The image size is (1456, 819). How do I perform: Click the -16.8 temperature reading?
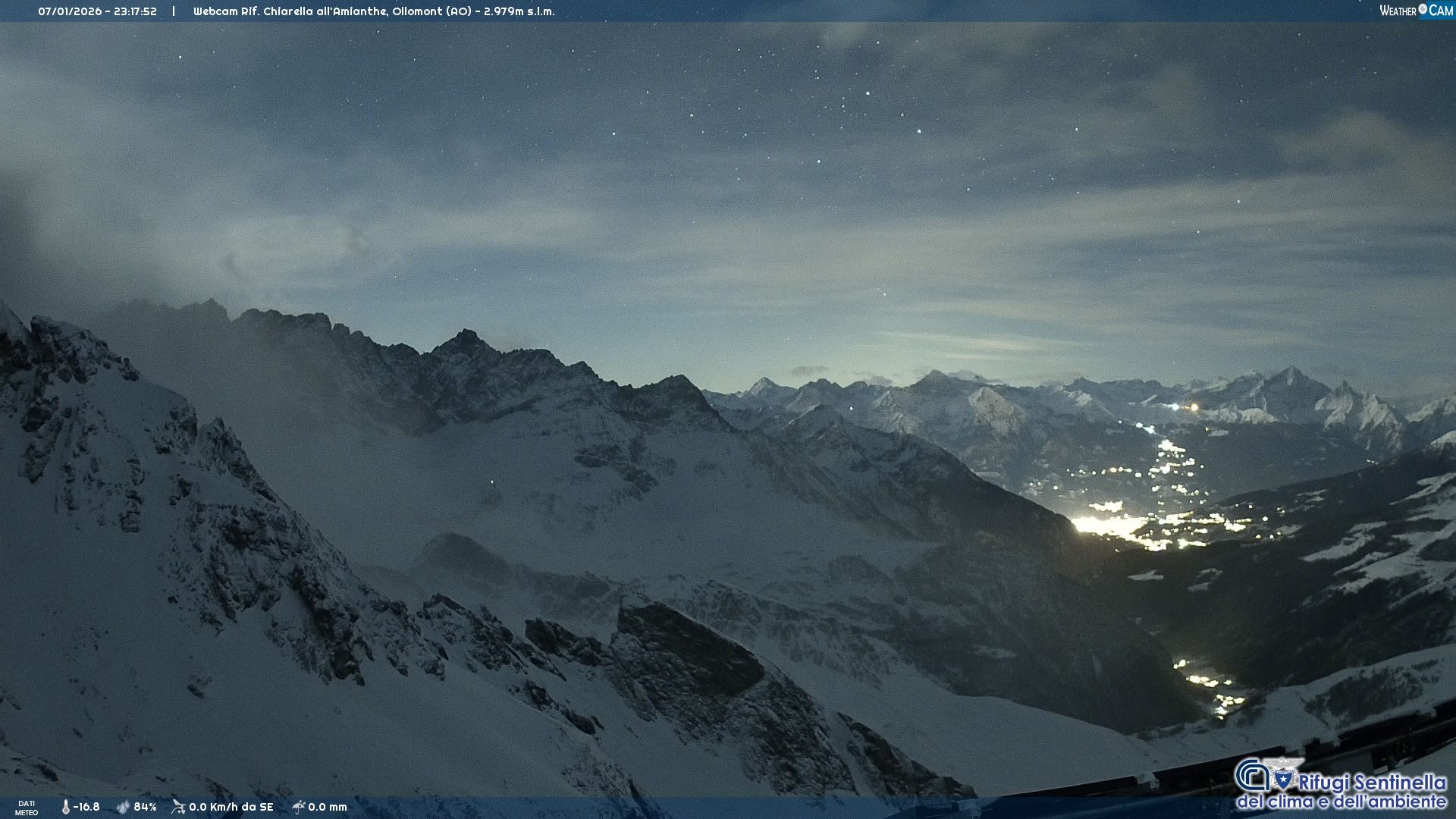click(x=86, y=808)
